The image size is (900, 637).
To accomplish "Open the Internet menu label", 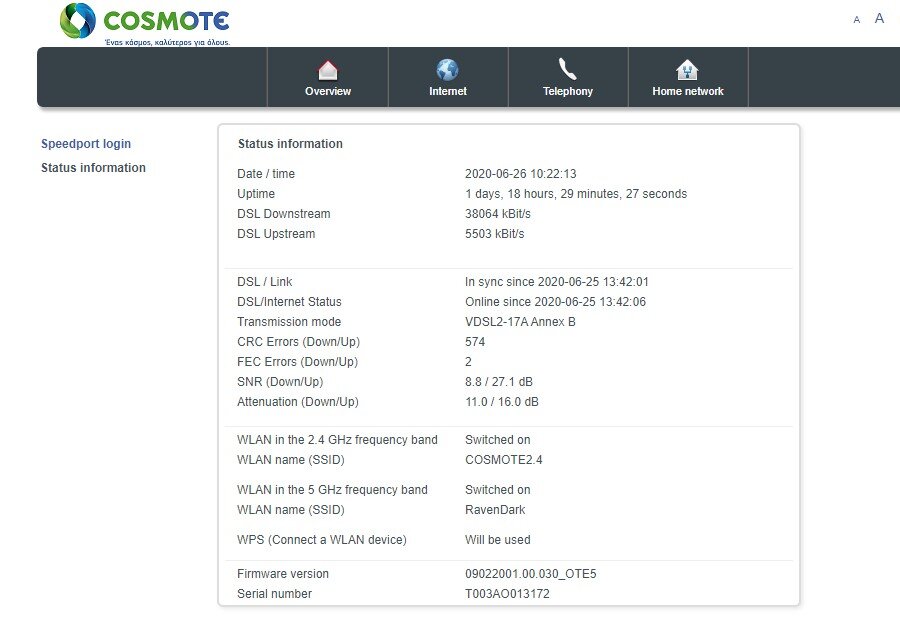I will [x=448, y=91].
